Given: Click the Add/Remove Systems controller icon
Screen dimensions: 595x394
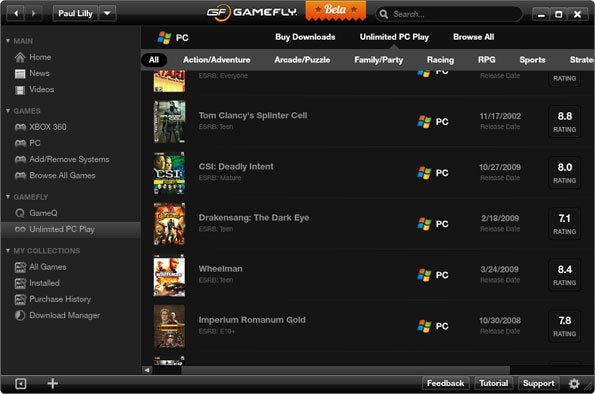Looking at the screenshot, I should (20, 159).
